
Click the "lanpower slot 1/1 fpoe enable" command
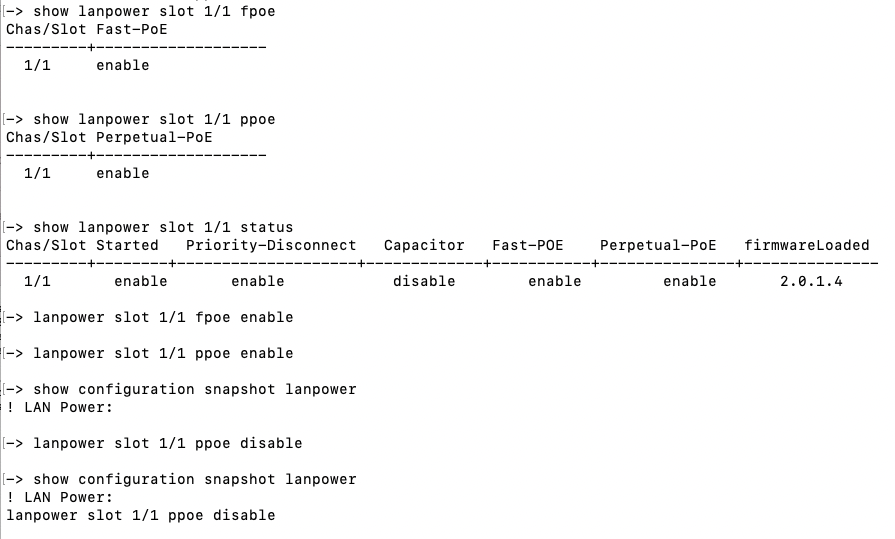point(163,317)
